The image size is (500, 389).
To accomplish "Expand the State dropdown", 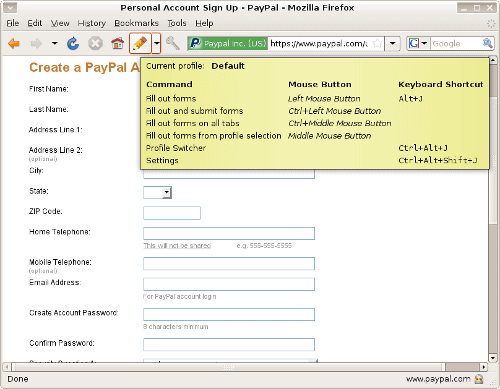I will pyautogui.click(x=167, y=192).
